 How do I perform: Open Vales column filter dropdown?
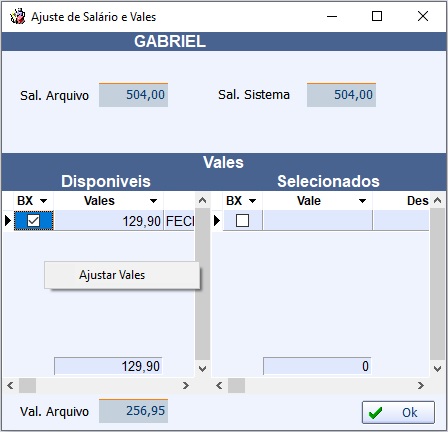153,201
